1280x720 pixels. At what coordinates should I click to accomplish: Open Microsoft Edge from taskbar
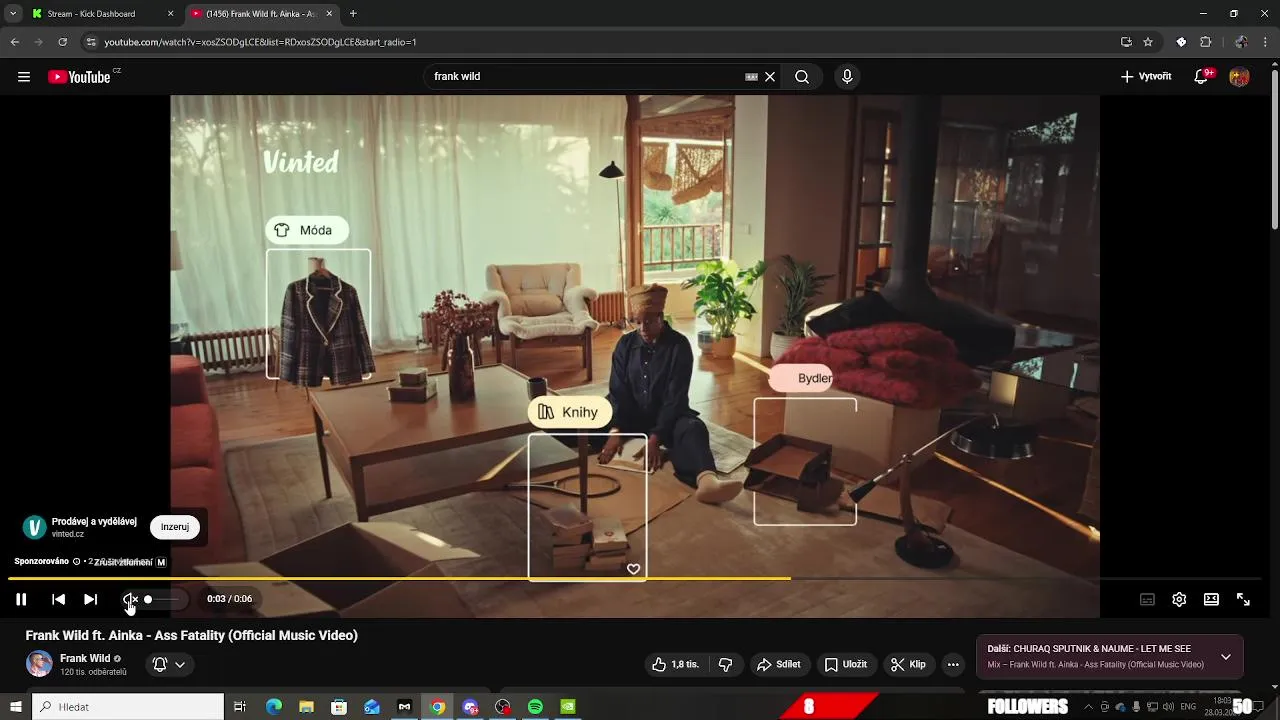274,707
